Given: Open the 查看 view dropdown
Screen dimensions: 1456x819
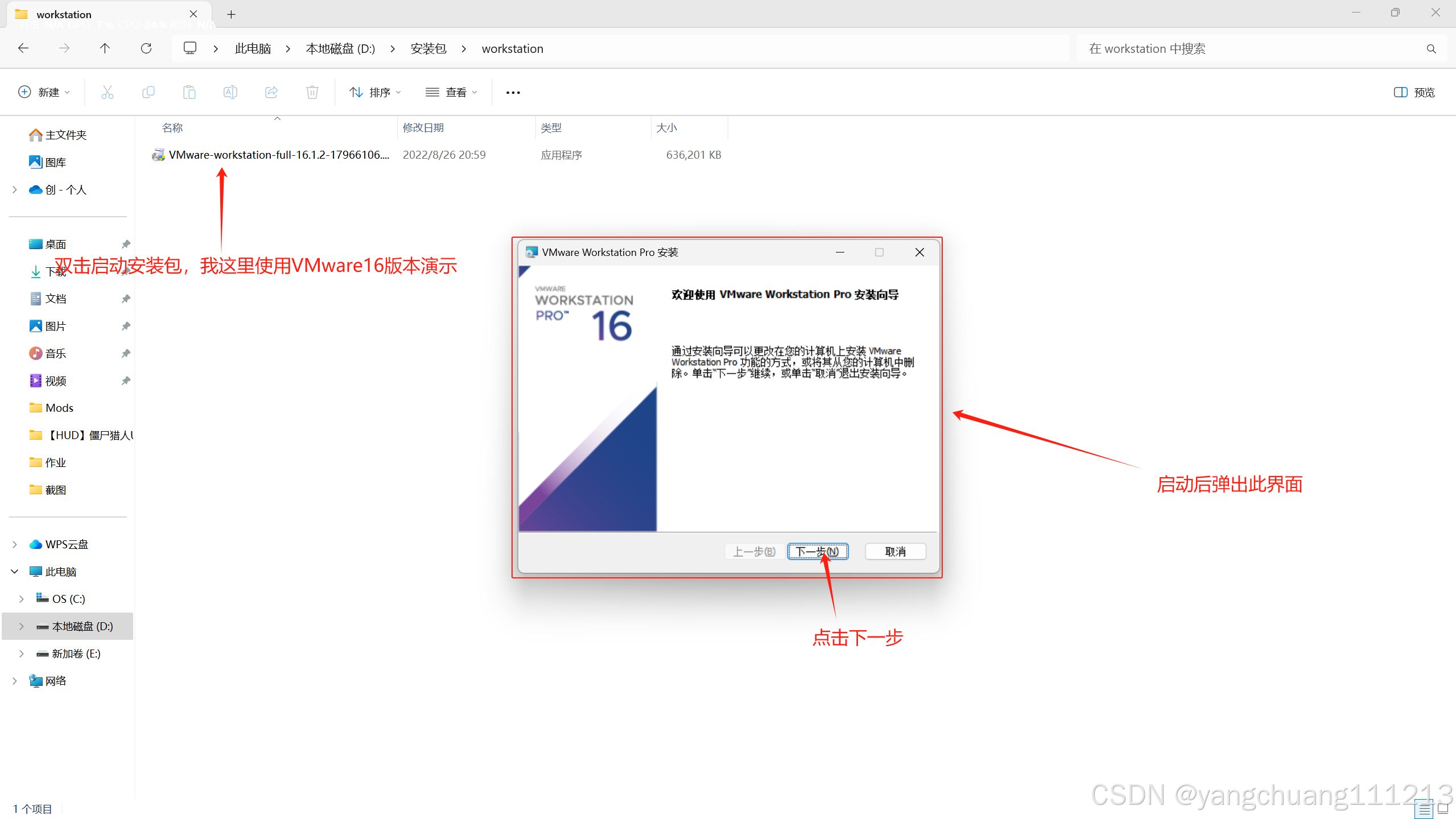Looking at the screenshot, I should [452, 92].
